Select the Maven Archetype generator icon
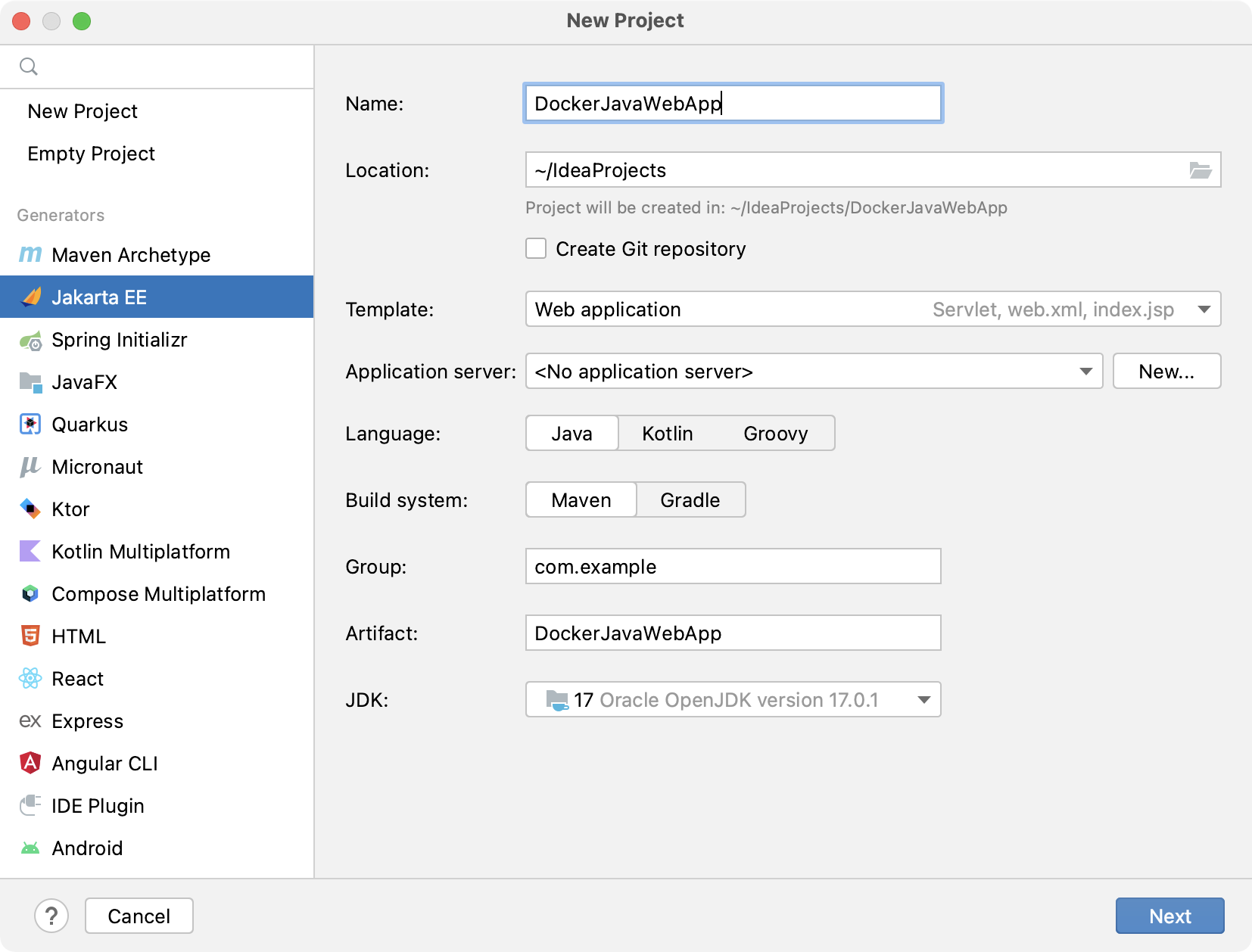This screenshot has height=952, width=1252. click(x=30, y=255)
